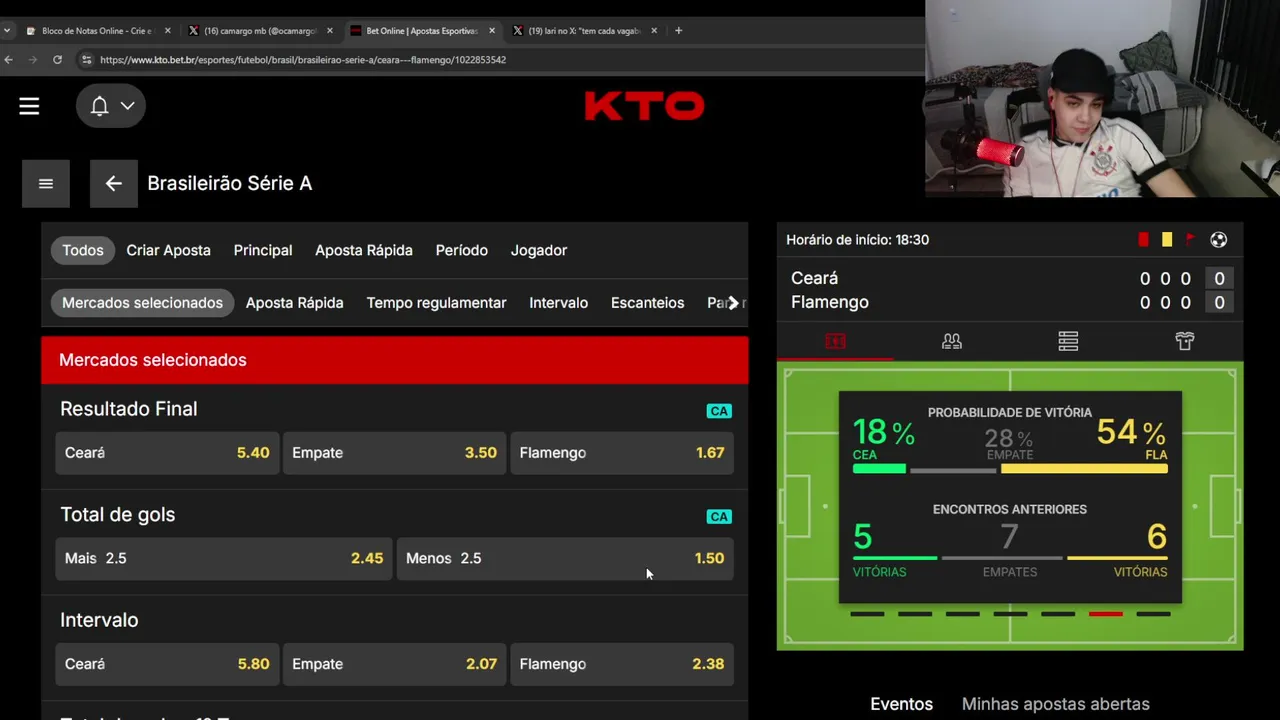Viewport: 1280px width, 720px height.
Task: Click the Ceará team name in scoreboard
Action: click(x=814, y=278)
